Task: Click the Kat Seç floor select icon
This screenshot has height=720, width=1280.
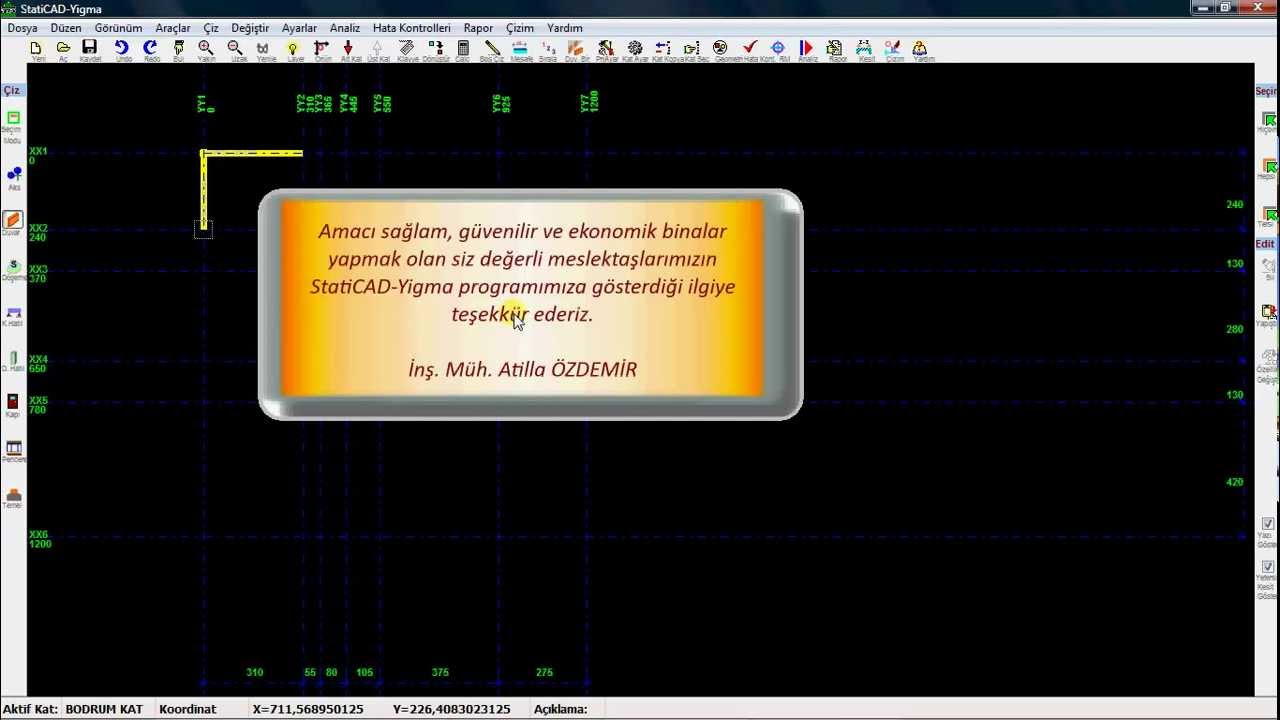Action: (692, 48)
